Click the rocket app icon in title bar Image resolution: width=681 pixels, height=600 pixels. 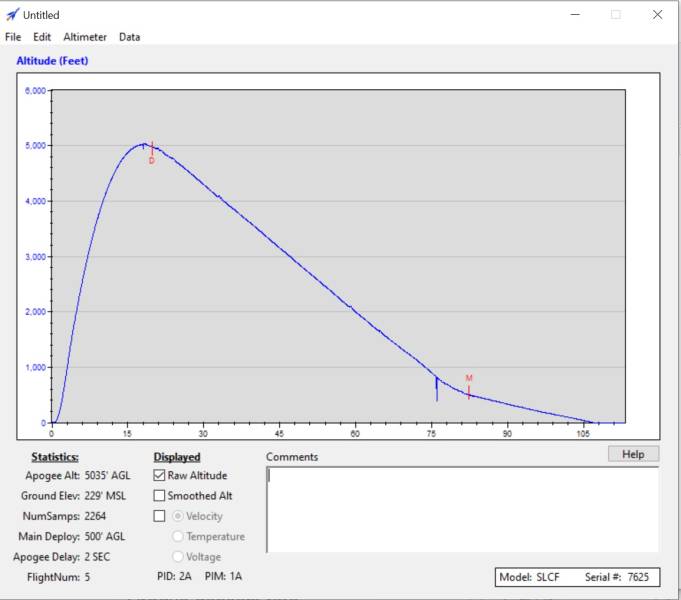point(12,15)
